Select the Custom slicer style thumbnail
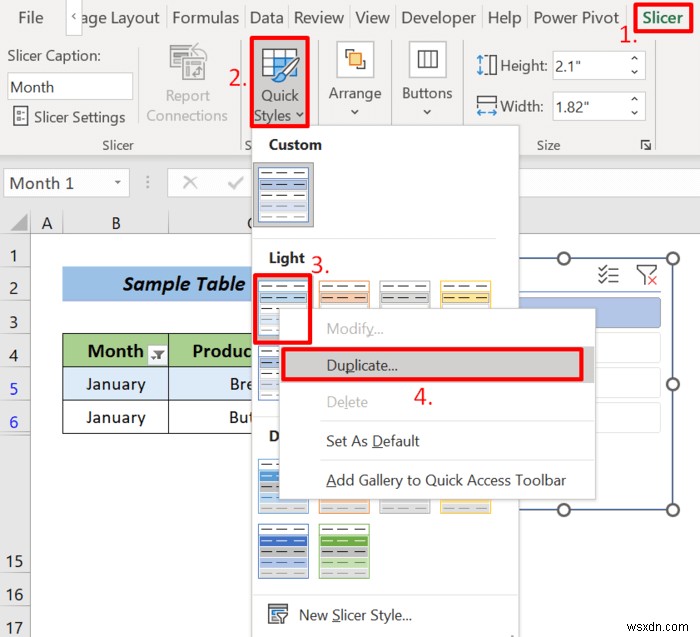 click(x=283, y=194)
